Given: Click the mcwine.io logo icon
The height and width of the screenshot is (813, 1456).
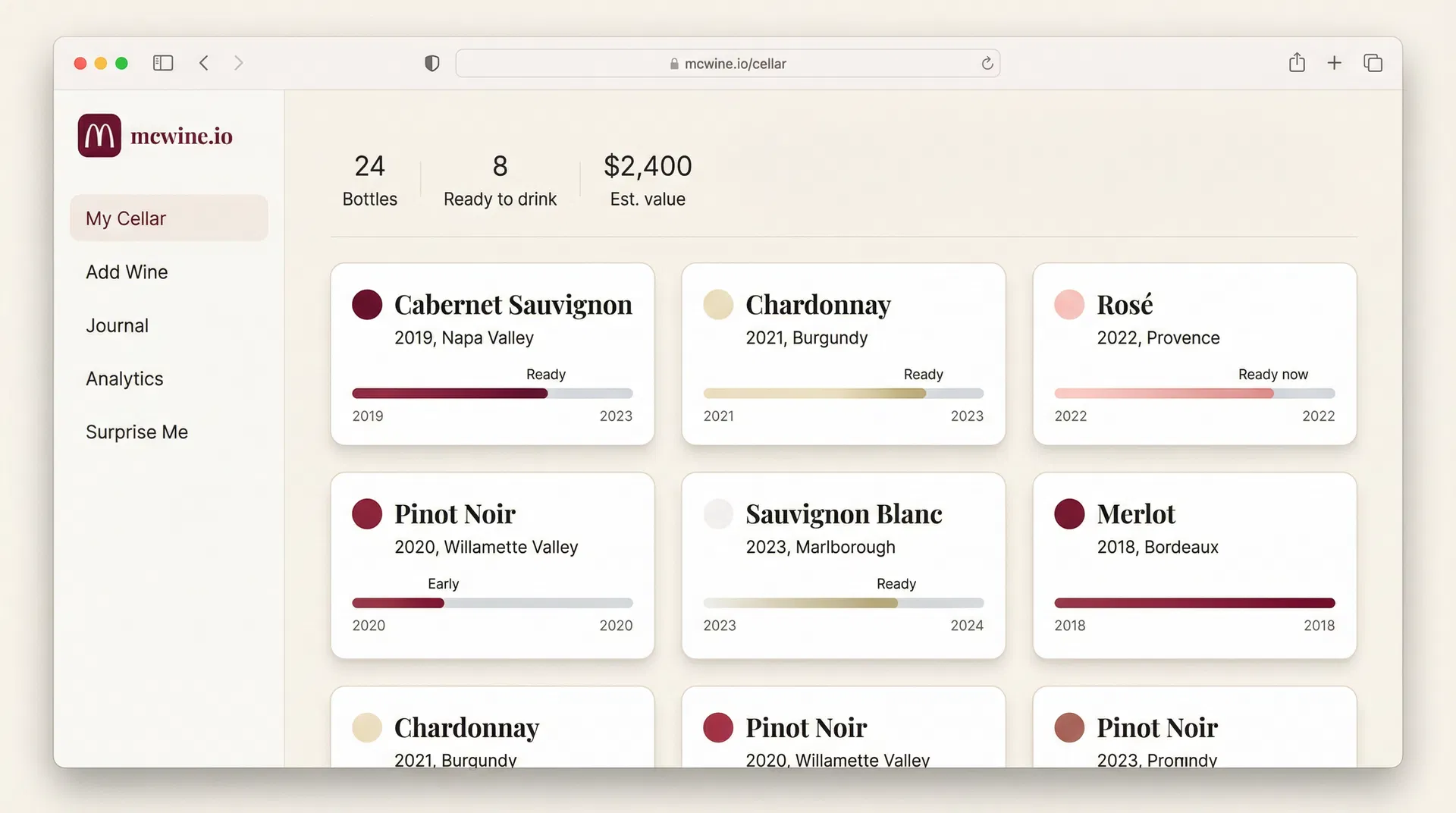Looking at the screenshot, I should (98, 135).
